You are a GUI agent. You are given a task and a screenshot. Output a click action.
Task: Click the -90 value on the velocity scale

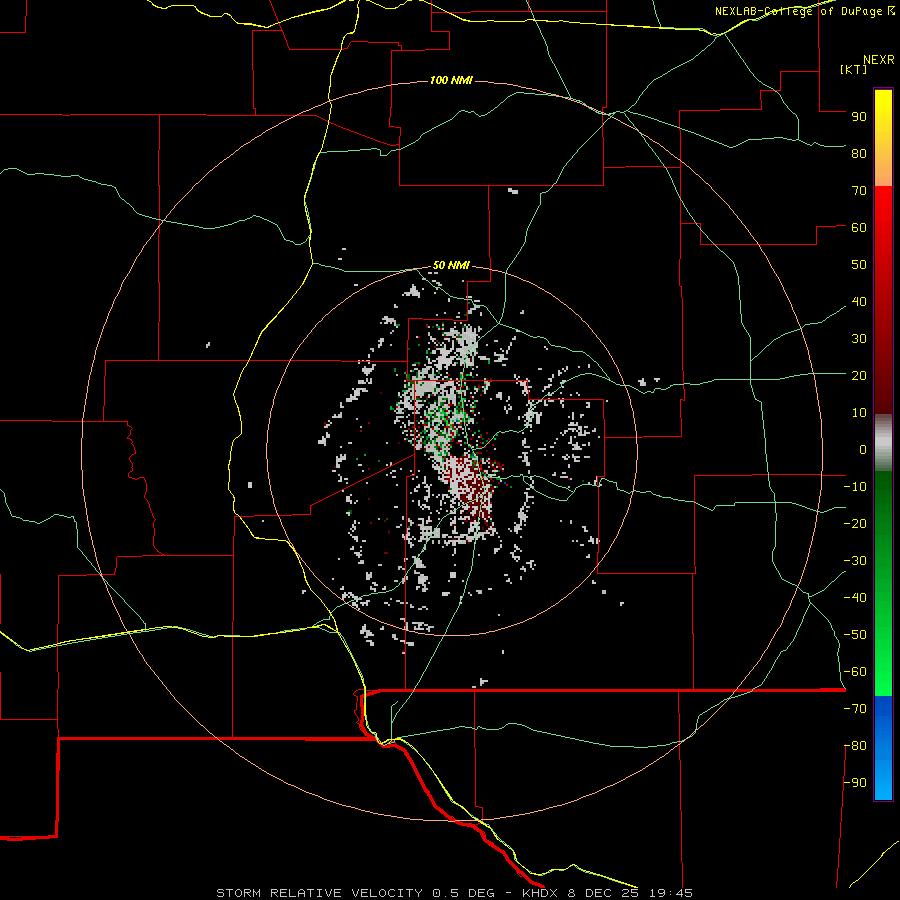pos(855,783)
